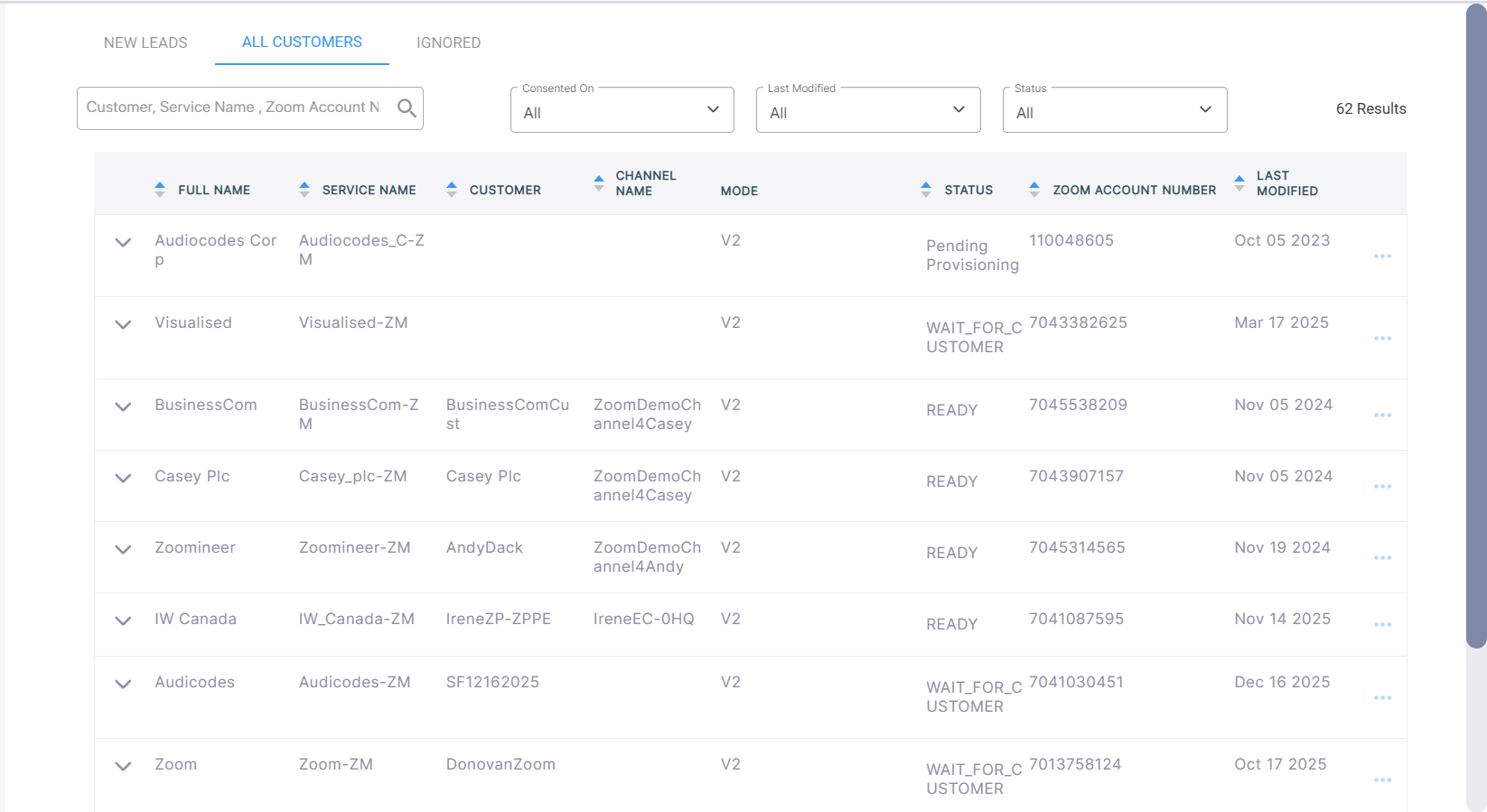1487x812 pixels.
Task: Open the Last Modified filter dropdown
Action: point(867,110)
